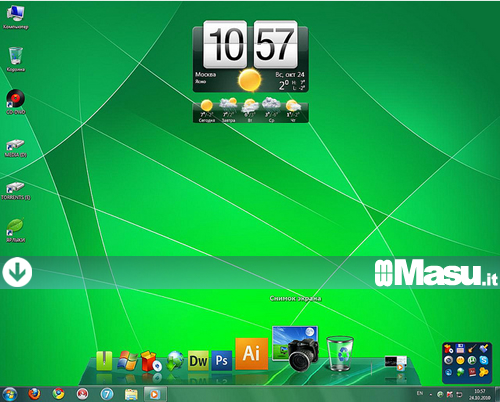
Task: Click the red round icon on taskbar
Action: [82, 395]
